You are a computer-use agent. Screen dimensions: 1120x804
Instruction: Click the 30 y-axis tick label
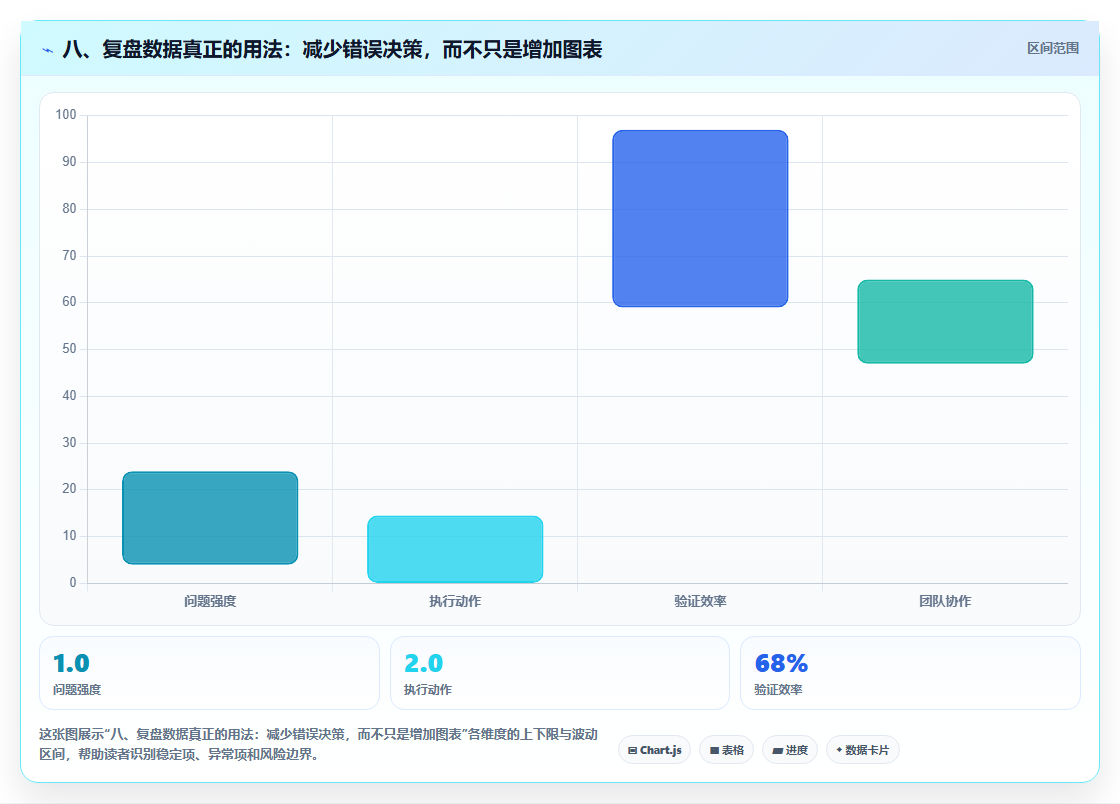coord(69,442)
